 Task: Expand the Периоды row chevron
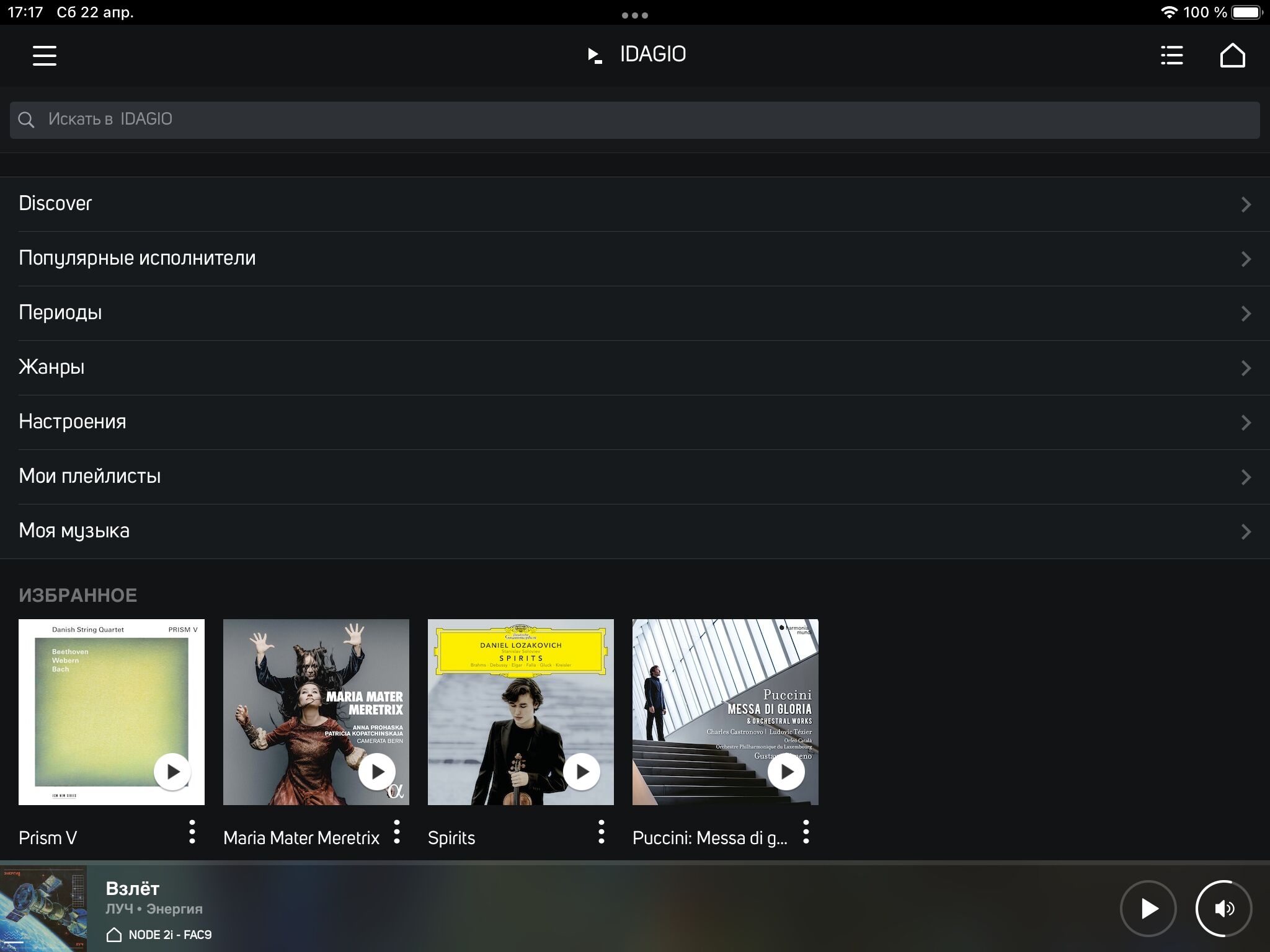click(x=1245, y=313)
